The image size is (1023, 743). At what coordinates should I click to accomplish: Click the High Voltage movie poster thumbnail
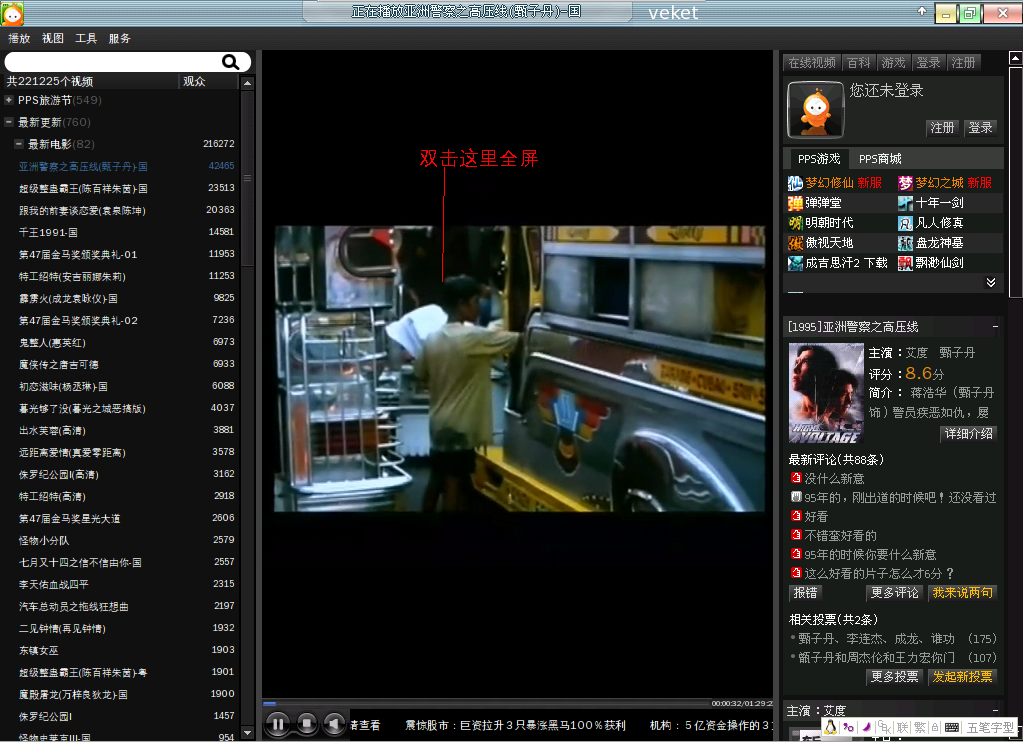click(x=825, y=394)
